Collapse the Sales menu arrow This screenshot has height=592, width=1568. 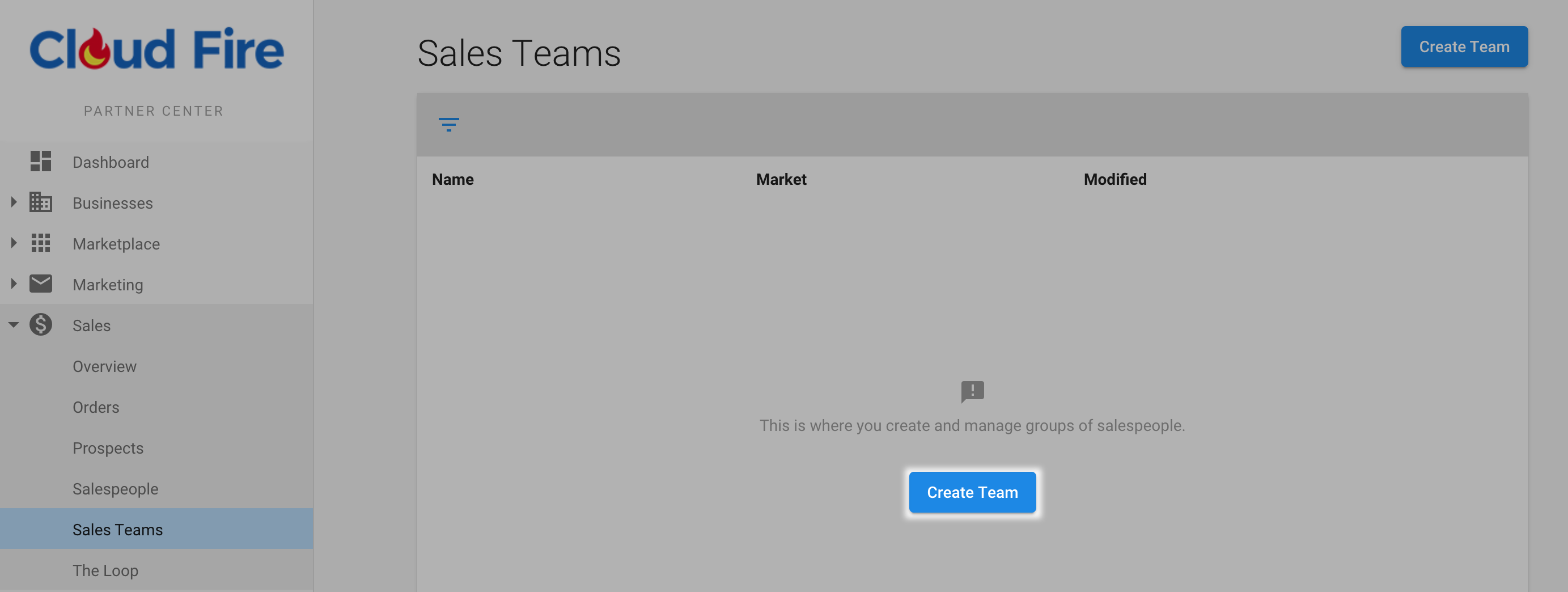click(x=14, y=324)
